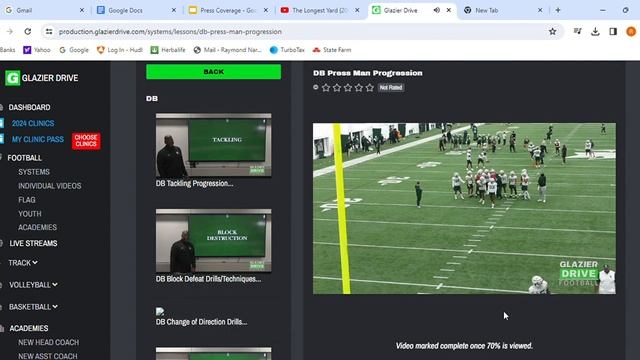Open a new tab with the plus icon
This screenshot has height=360, width=640.
point(558,10)
